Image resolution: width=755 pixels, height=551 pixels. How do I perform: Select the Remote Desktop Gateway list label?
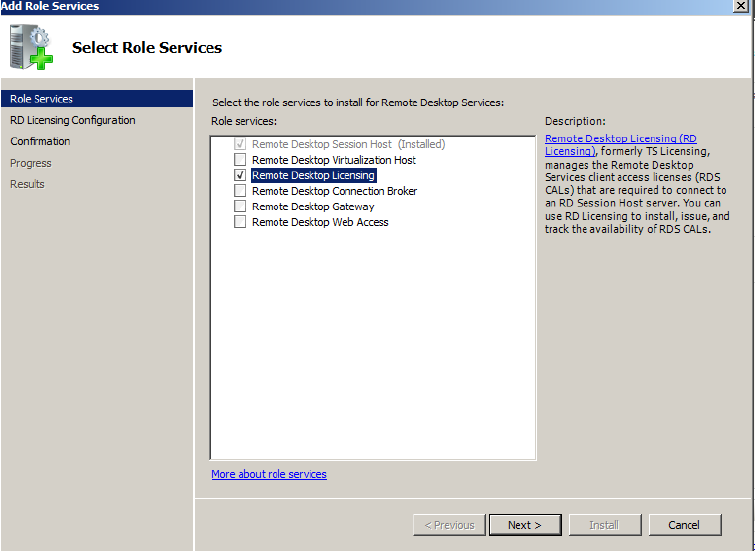point(313,207)
